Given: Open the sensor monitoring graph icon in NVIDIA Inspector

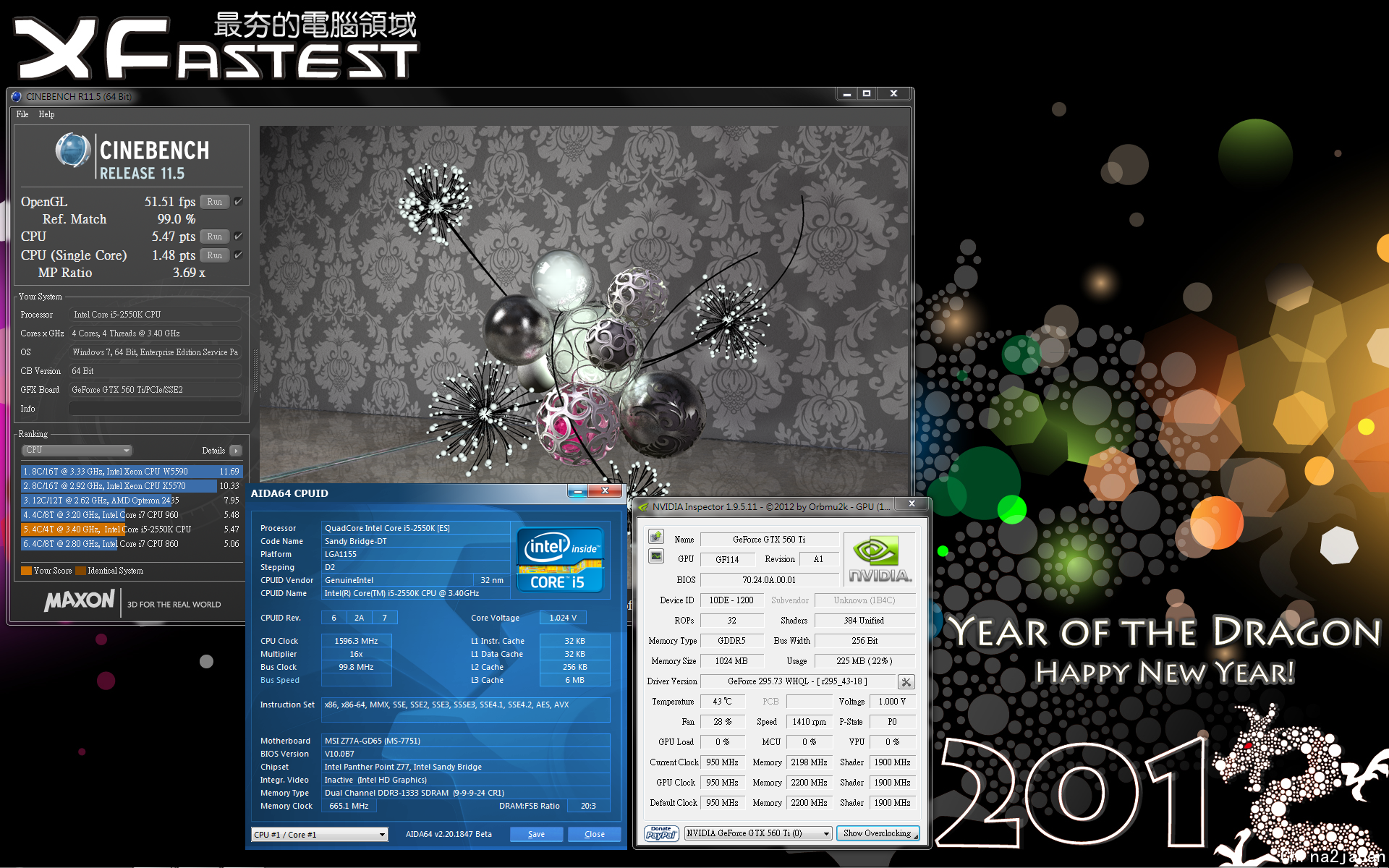Looking at the screenshot, I should pyautogui.click(x=656, y=556).
